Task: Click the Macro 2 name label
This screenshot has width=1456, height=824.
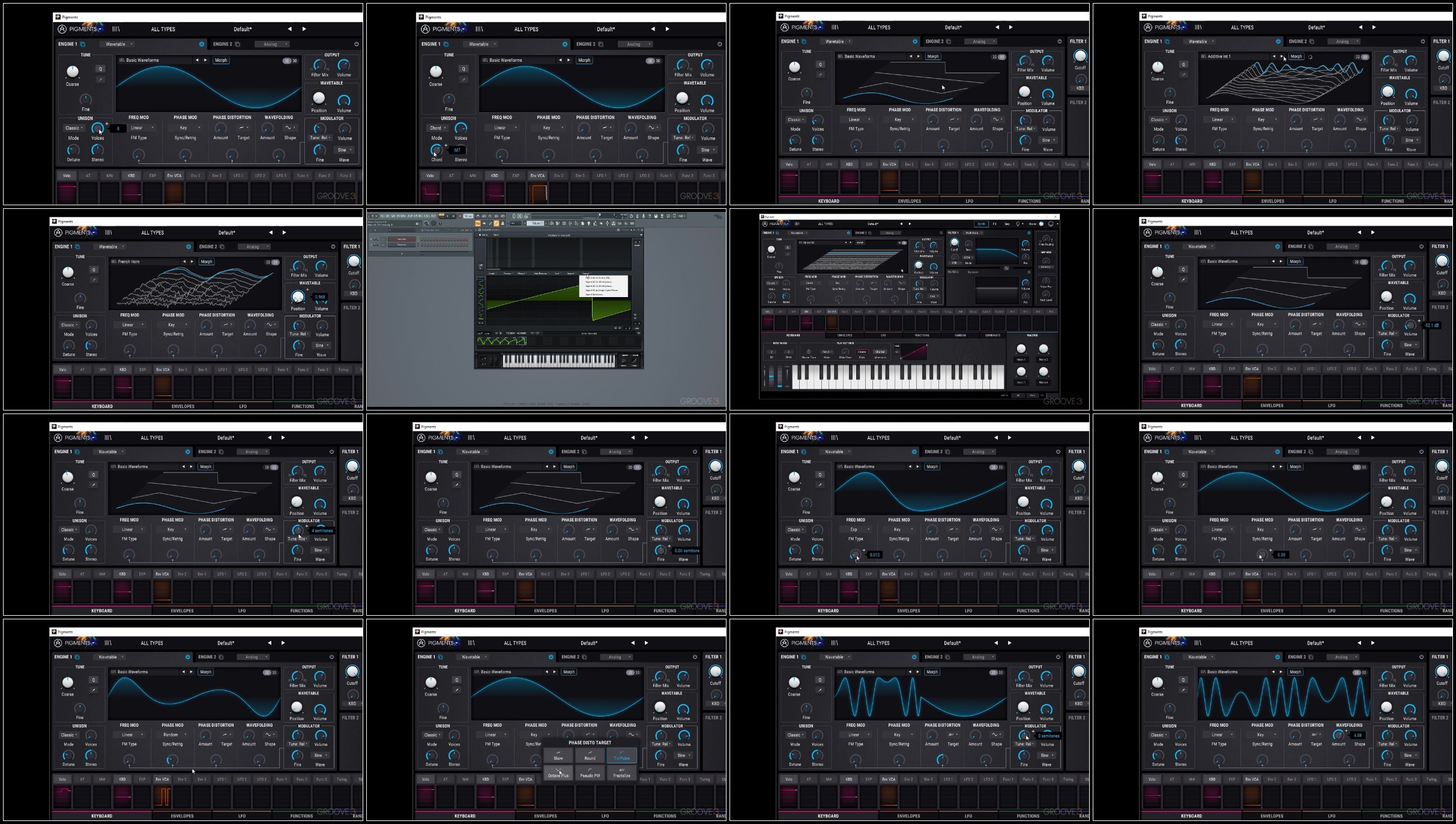Action: (x=1044, y=359)
